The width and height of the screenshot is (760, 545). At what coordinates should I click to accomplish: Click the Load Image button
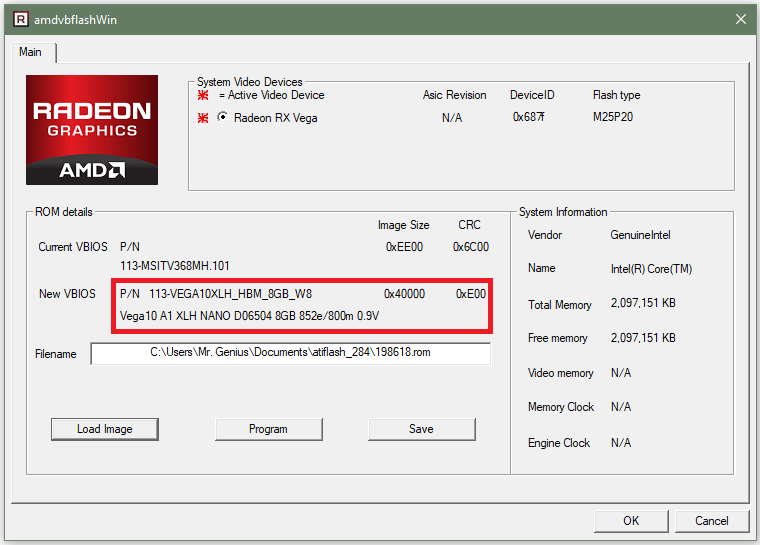tap(105, 429)
